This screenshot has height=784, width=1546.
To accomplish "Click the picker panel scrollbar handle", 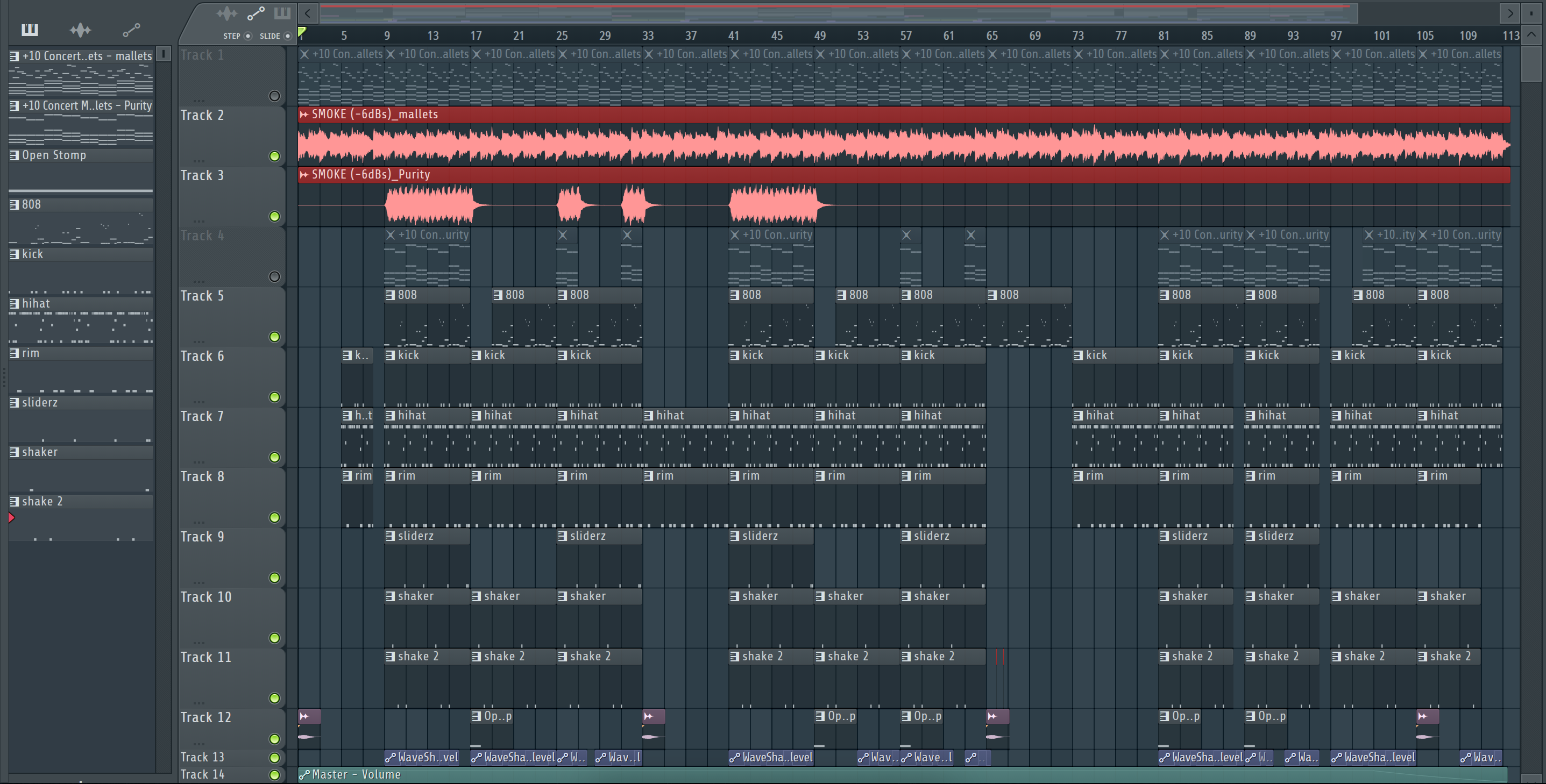I will (x=163, y=54).
